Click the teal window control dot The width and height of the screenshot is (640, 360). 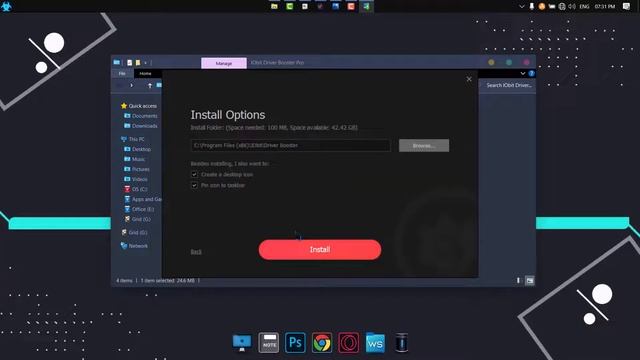pos(509,62)
